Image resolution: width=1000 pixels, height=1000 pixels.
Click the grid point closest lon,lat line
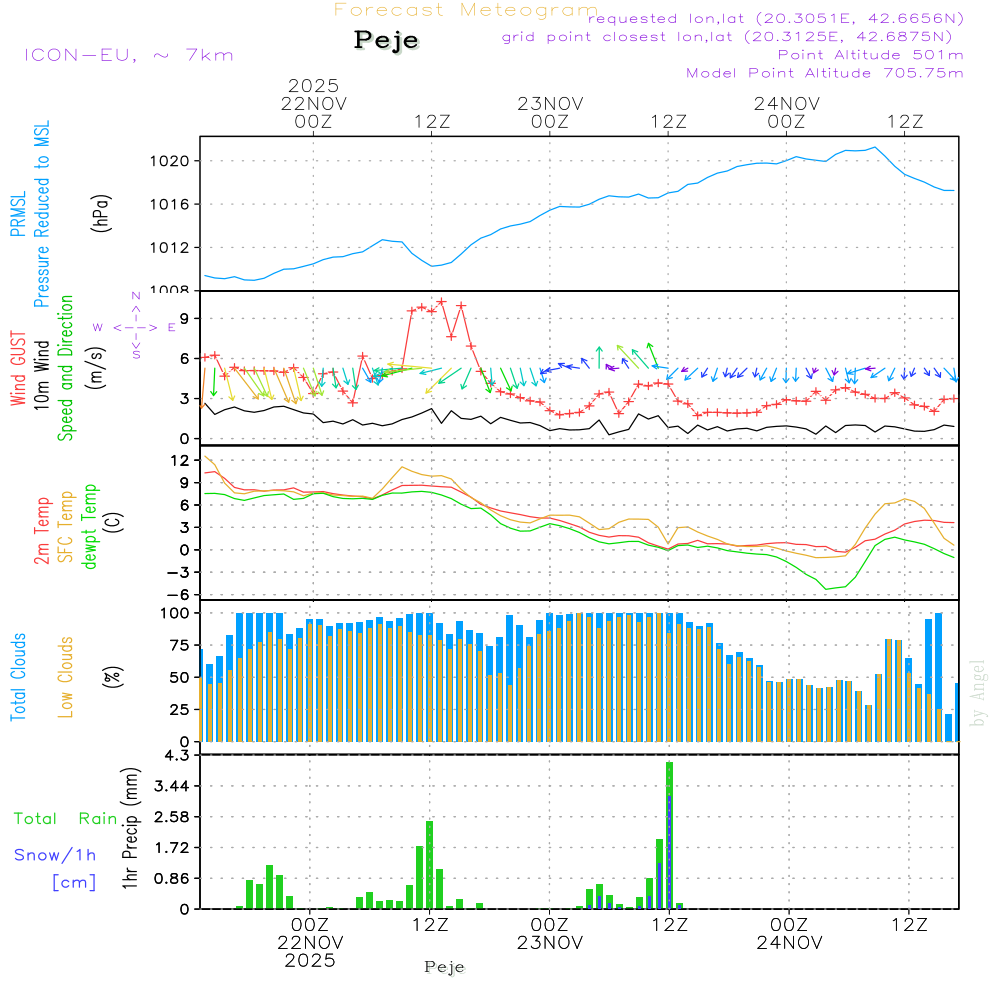pyautogui.click(x=733, y=36)
